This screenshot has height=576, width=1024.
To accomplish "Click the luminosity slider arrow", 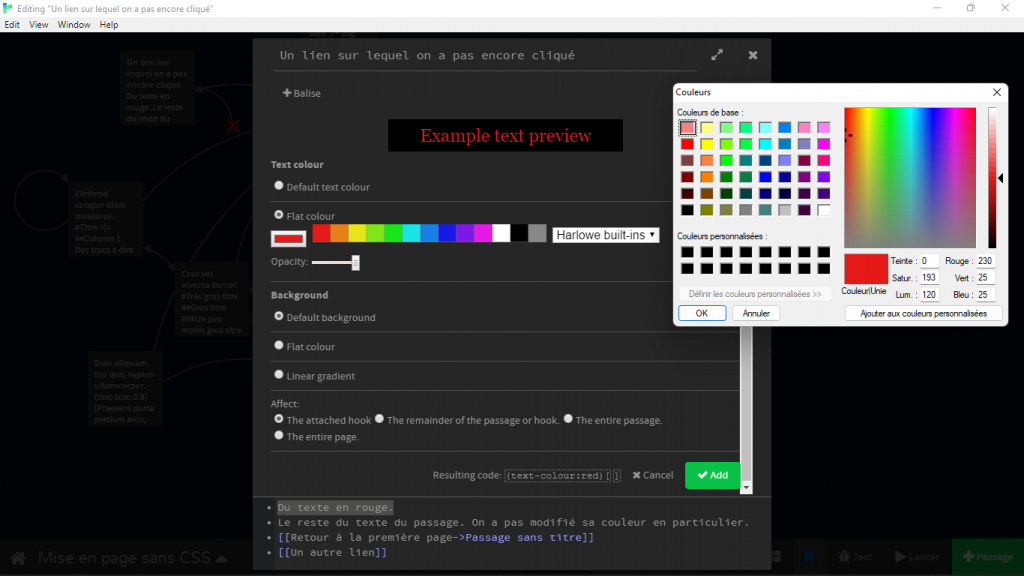I will [1000, 178].
